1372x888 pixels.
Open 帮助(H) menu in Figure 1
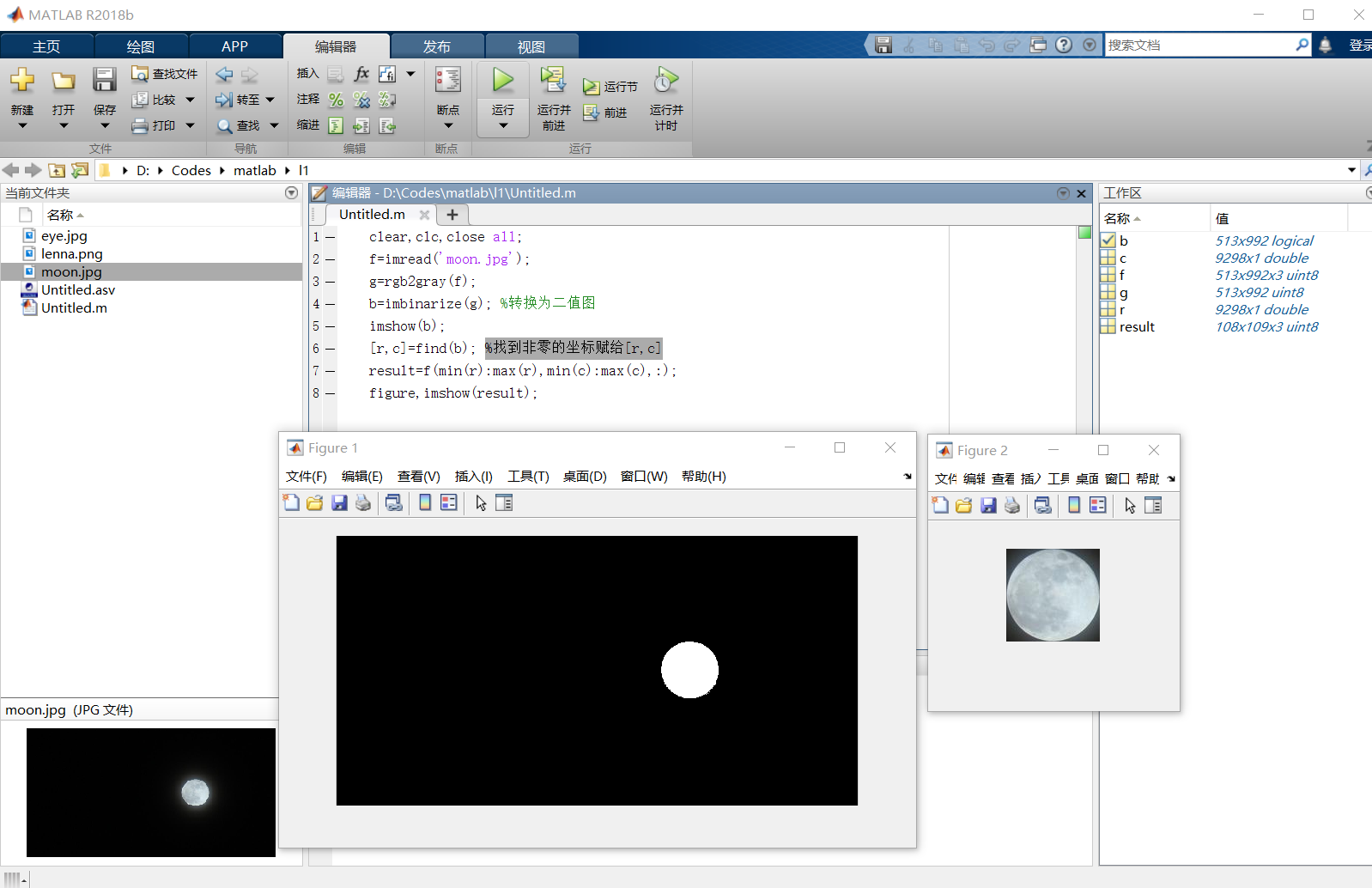(704, 477)
